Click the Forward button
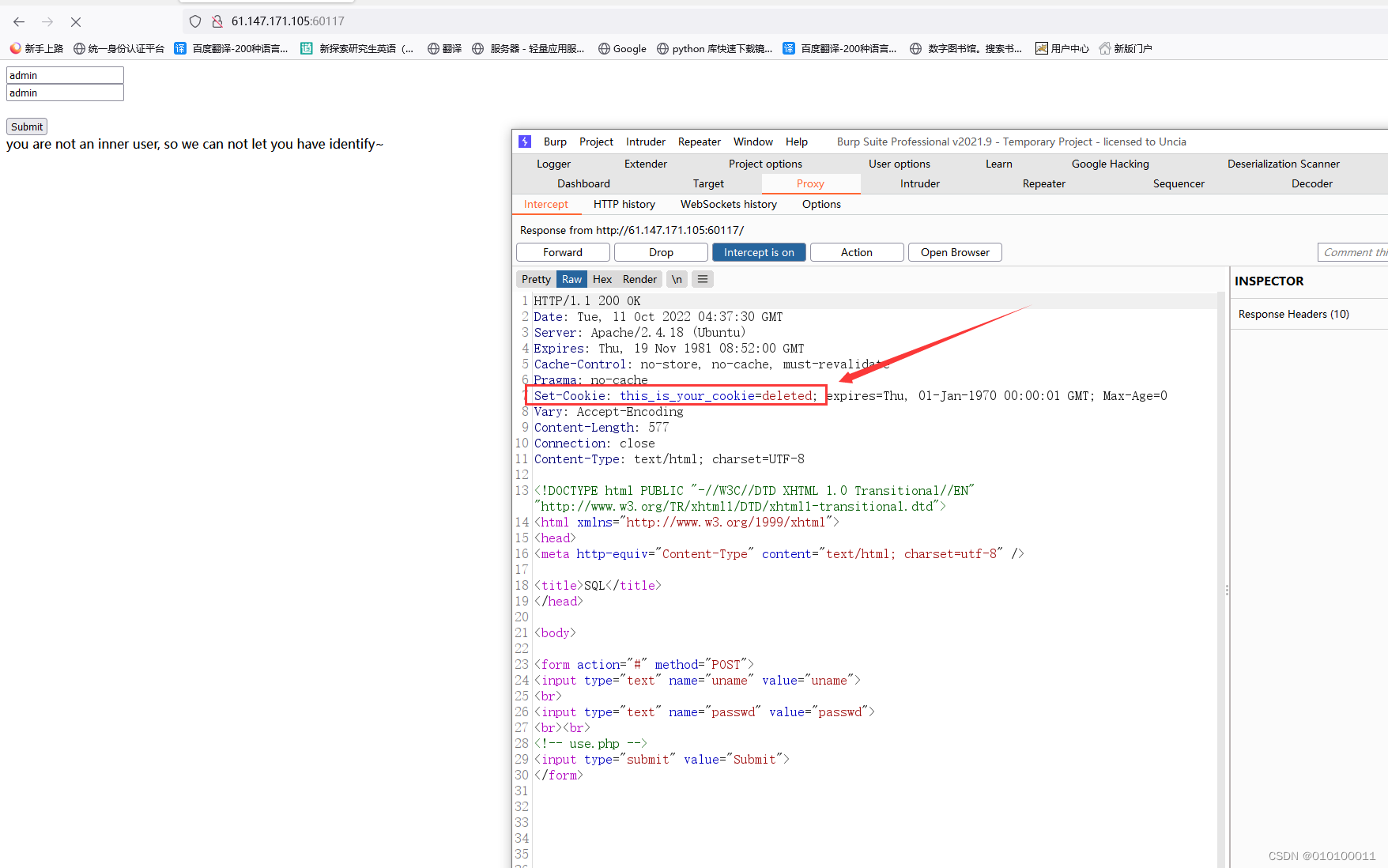Screen dimensions: 1388x868 563,252
